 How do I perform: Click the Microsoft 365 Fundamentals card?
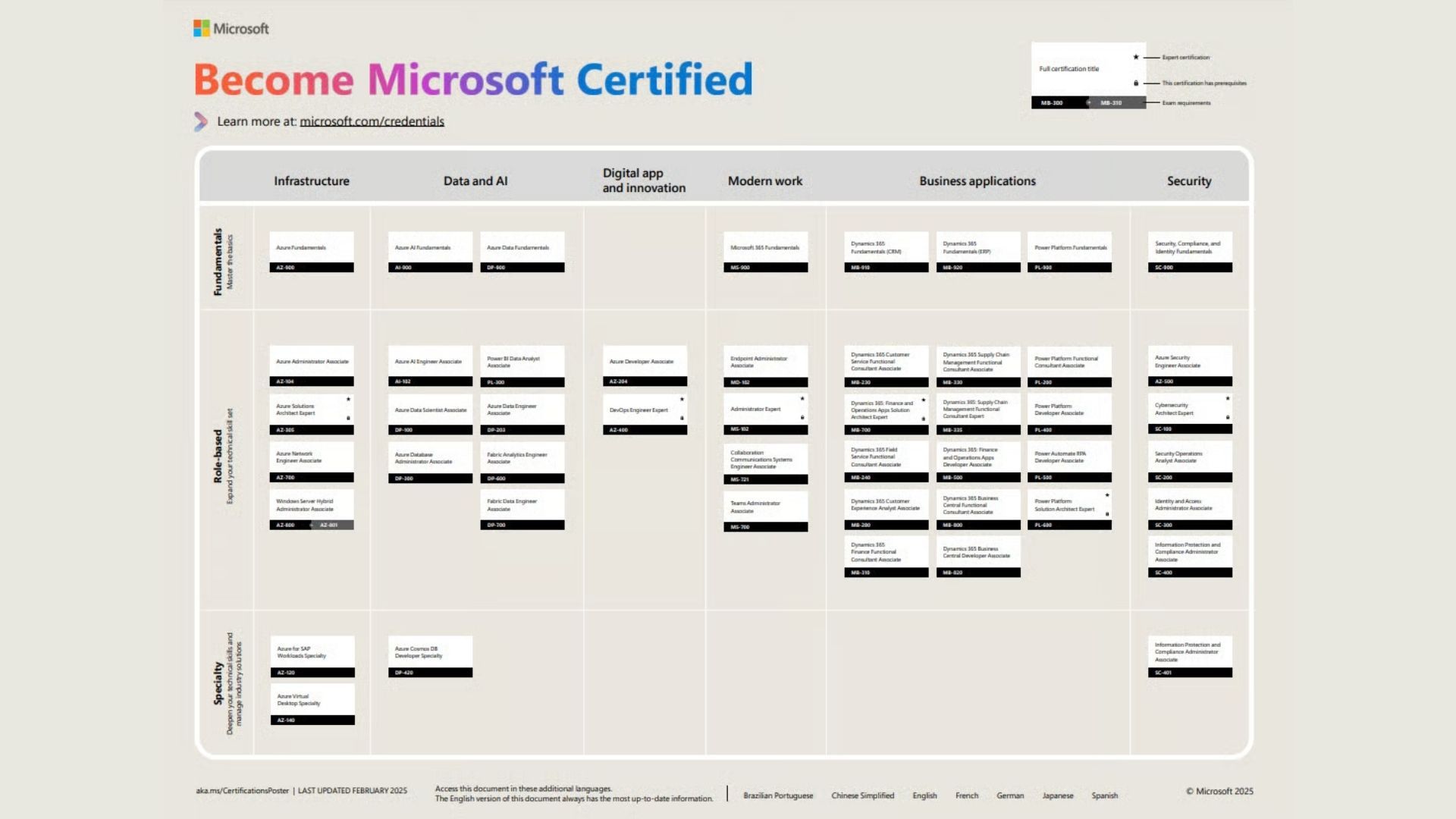765,252
